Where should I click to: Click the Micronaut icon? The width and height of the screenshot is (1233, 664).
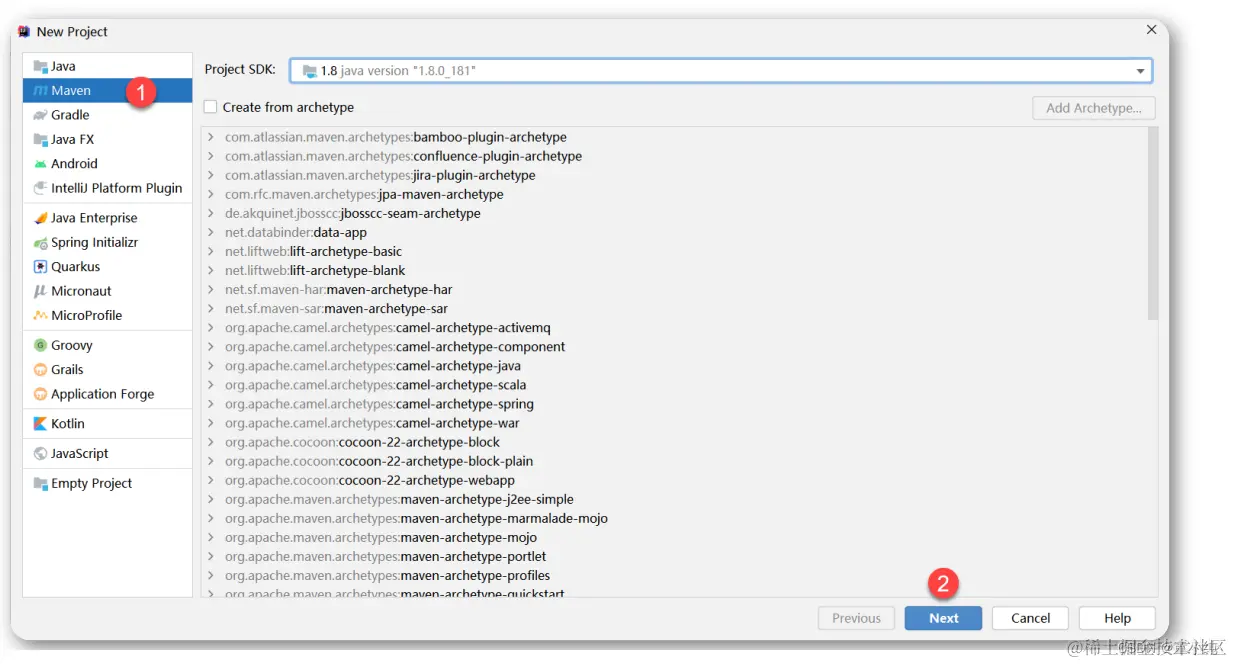coord(40,291)
